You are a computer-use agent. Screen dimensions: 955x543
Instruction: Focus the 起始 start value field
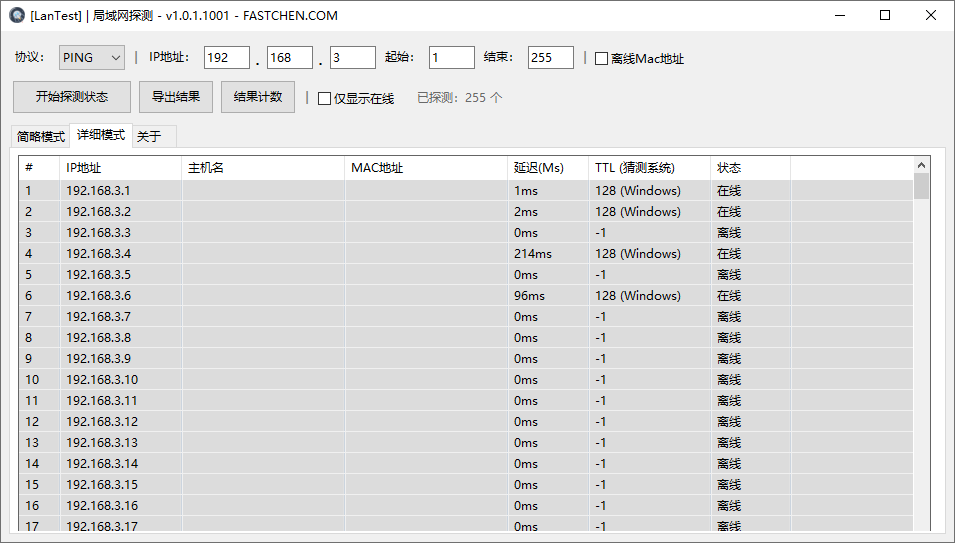click(x=451, y=58)
